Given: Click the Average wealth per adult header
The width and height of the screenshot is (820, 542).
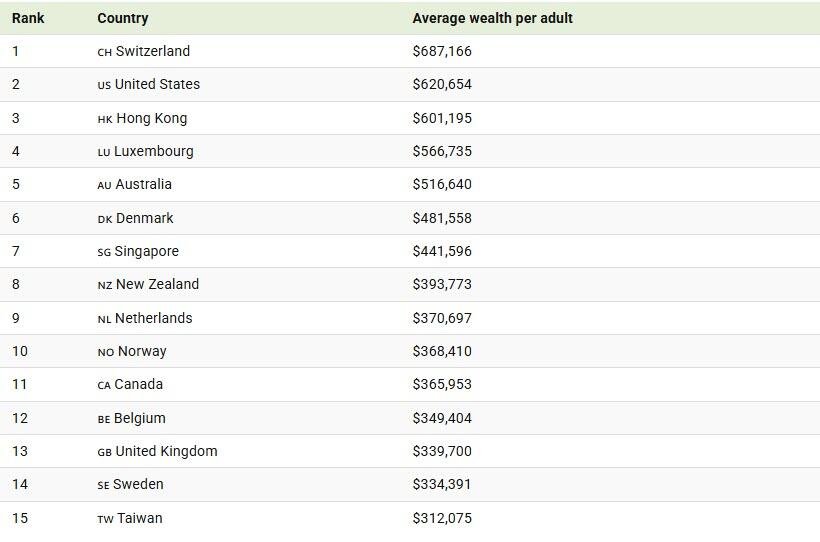Looking at the screenshot, I should pyautogui.click(x=492, y=18).
